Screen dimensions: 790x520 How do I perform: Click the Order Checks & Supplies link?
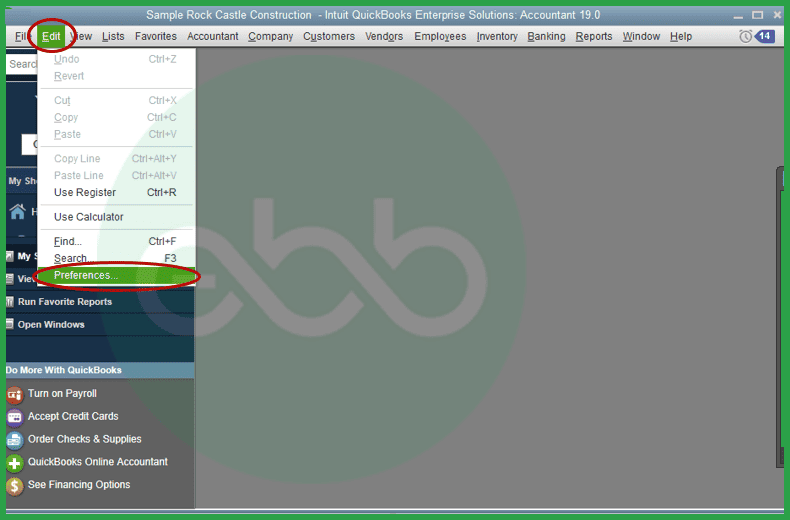point(85,439)
